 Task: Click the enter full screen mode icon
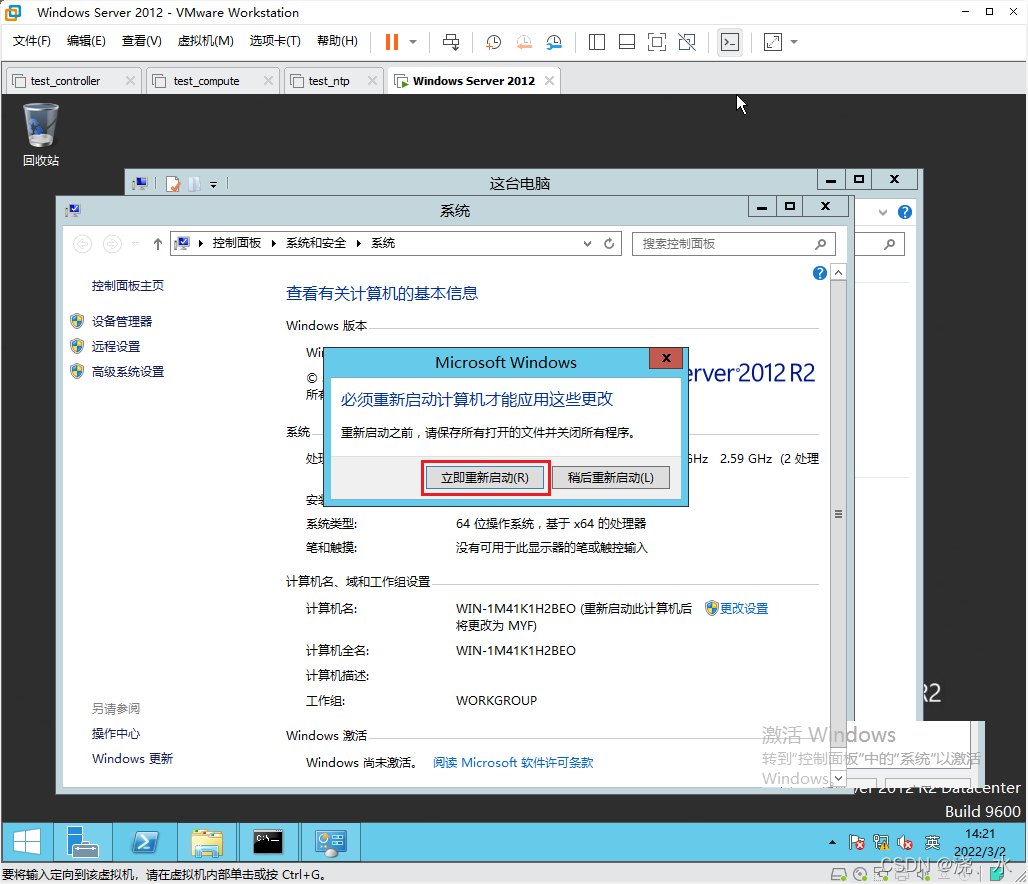(656, 42)
